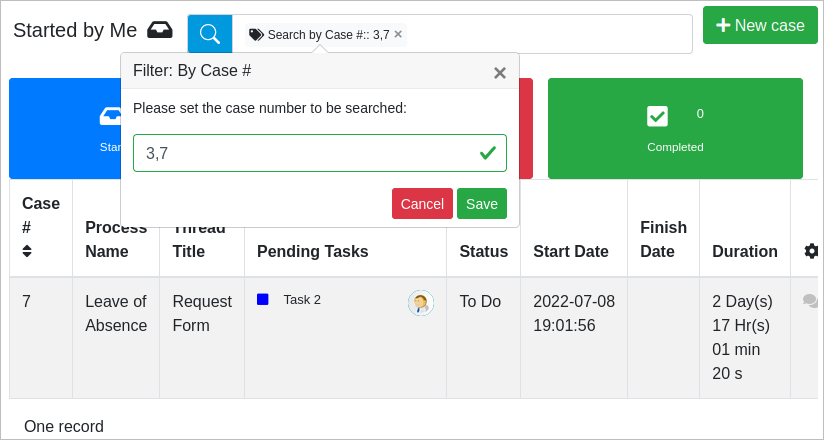Remove the Search by Case # filter tag
Viewport: 824px width, 440px height.
point(398,34)
